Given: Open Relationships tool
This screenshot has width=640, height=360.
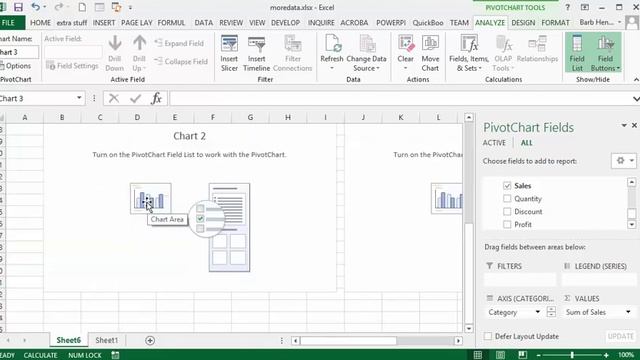Looking at the screenshot, I should (x=537, y=49).
